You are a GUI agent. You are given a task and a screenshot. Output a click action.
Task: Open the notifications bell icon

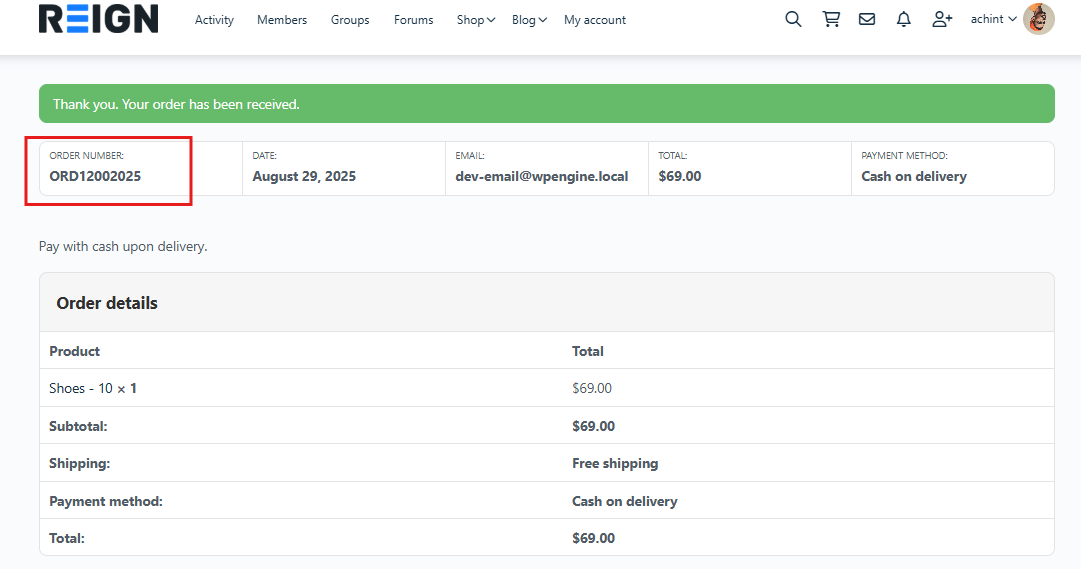coord(904,19)
